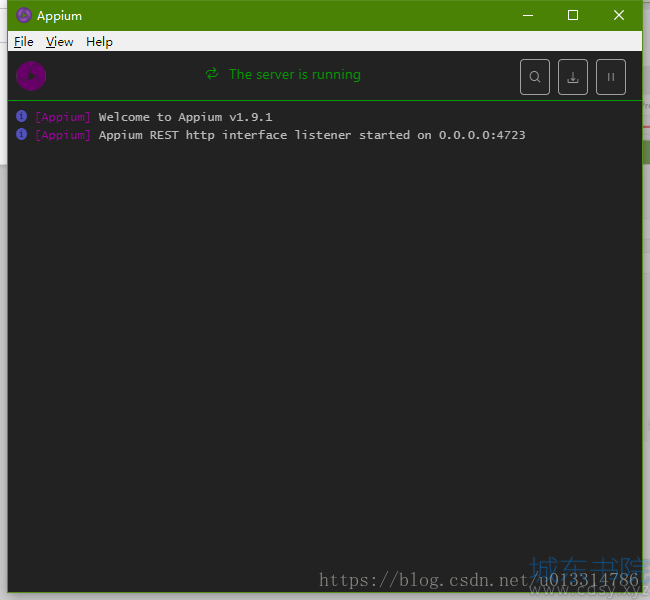Minimize the Appium window
Screen dimensions: 650x600
coord(528,15)
